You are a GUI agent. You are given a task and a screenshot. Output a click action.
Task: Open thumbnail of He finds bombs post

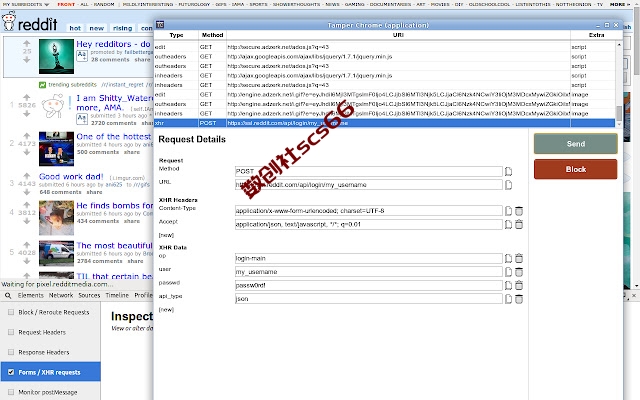tap(56, 218)
